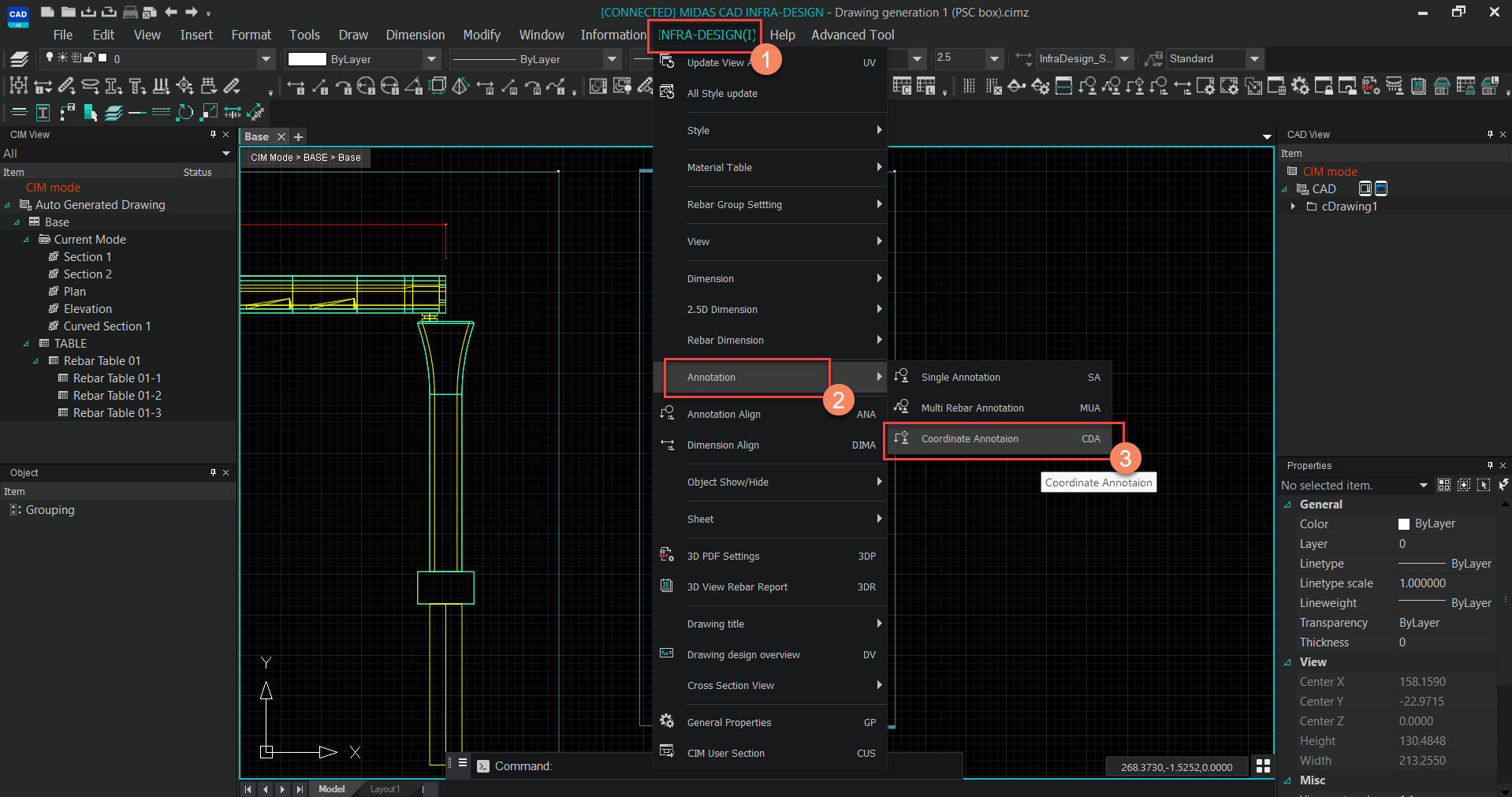Open the Standard text style dropdown

click(1254, 59)
